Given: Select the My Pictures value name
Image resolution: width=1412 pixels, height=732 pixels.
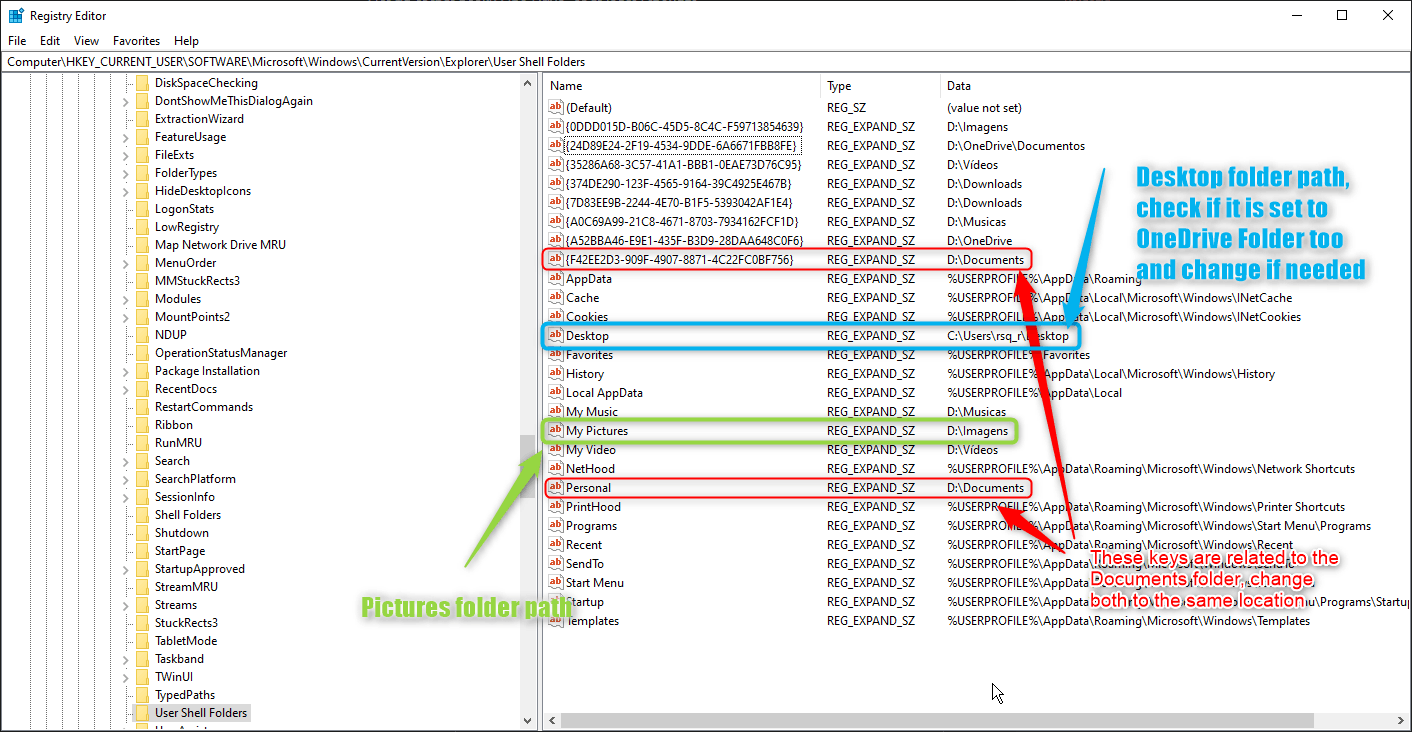Looking at the screenshot, I should 597,431.
